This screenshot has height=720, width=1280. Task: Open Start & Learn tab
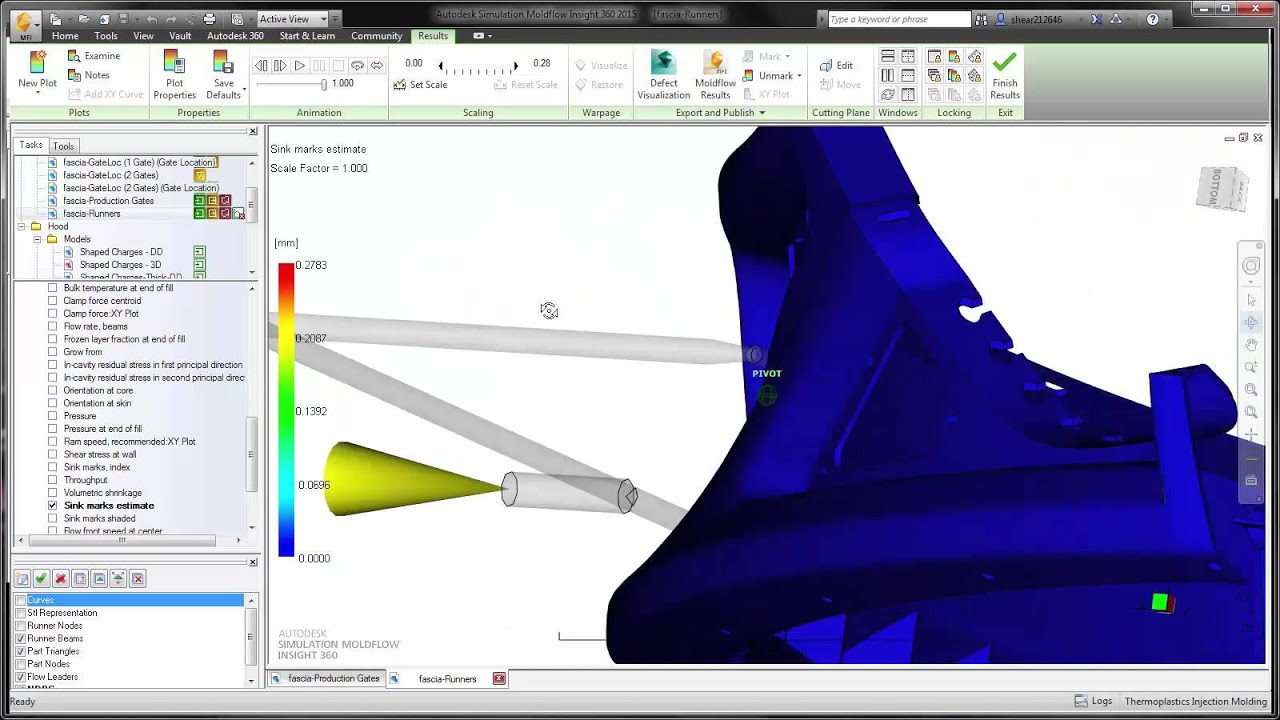point(307,36)
